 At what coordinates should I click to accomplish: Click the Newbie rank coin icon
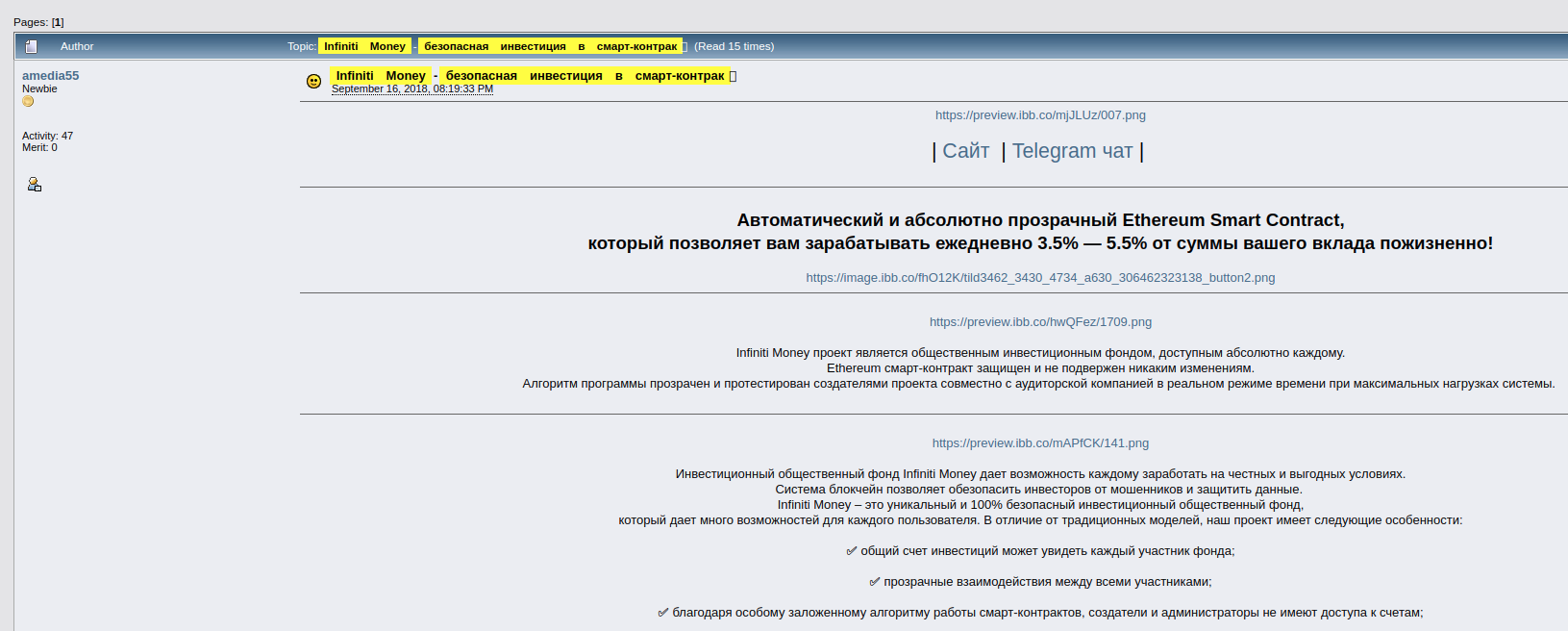pos(28,101)
